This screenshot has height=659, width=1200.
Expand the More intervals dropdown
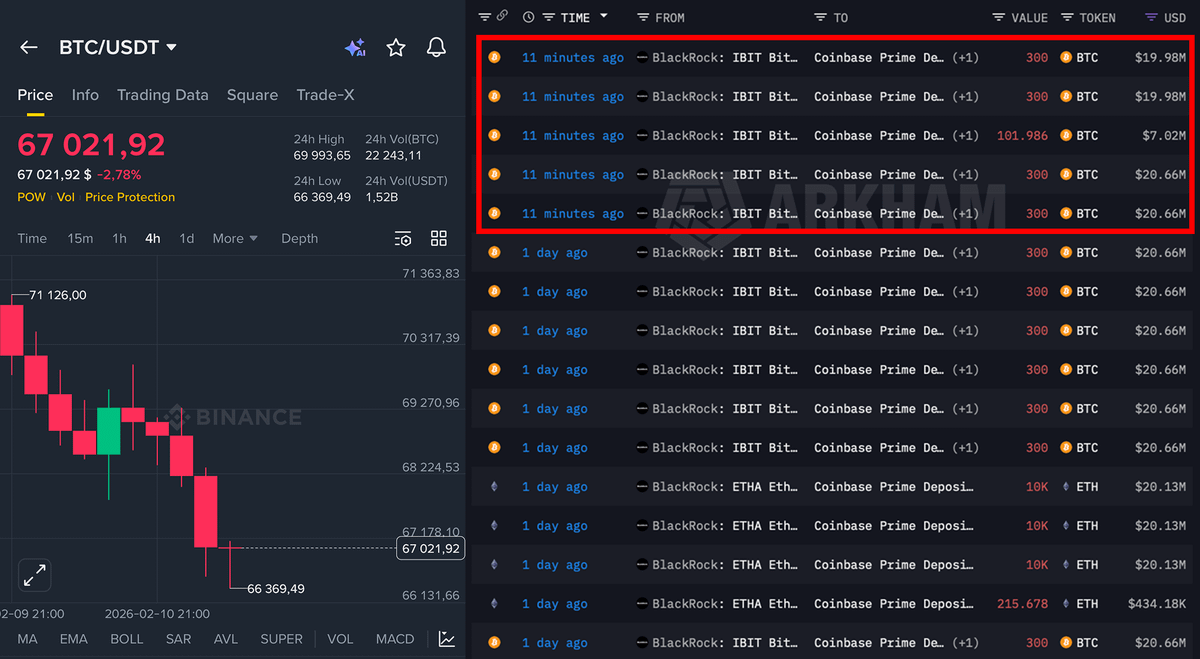pos(235,238)
